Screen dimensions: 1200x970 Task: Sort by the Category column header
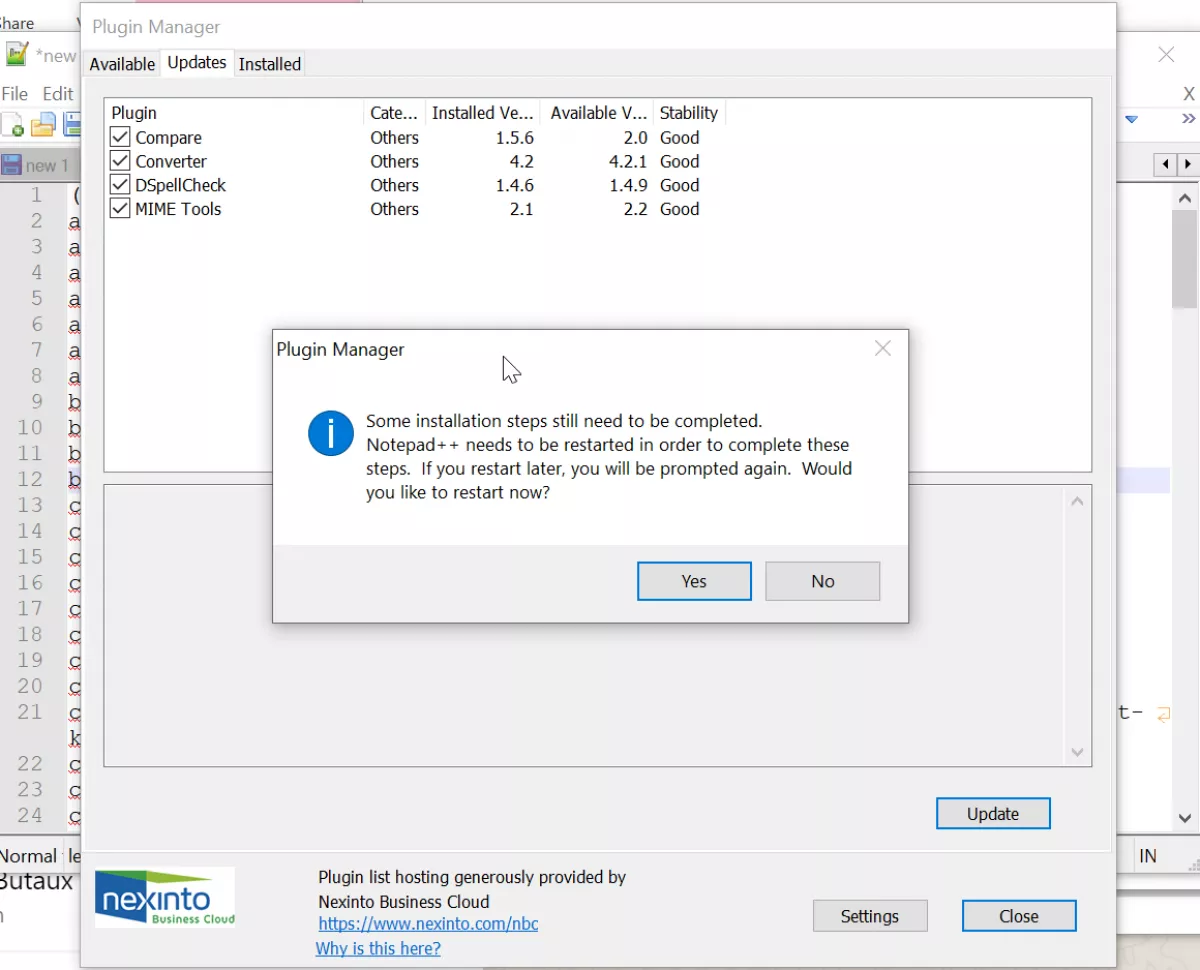point(395,113)
